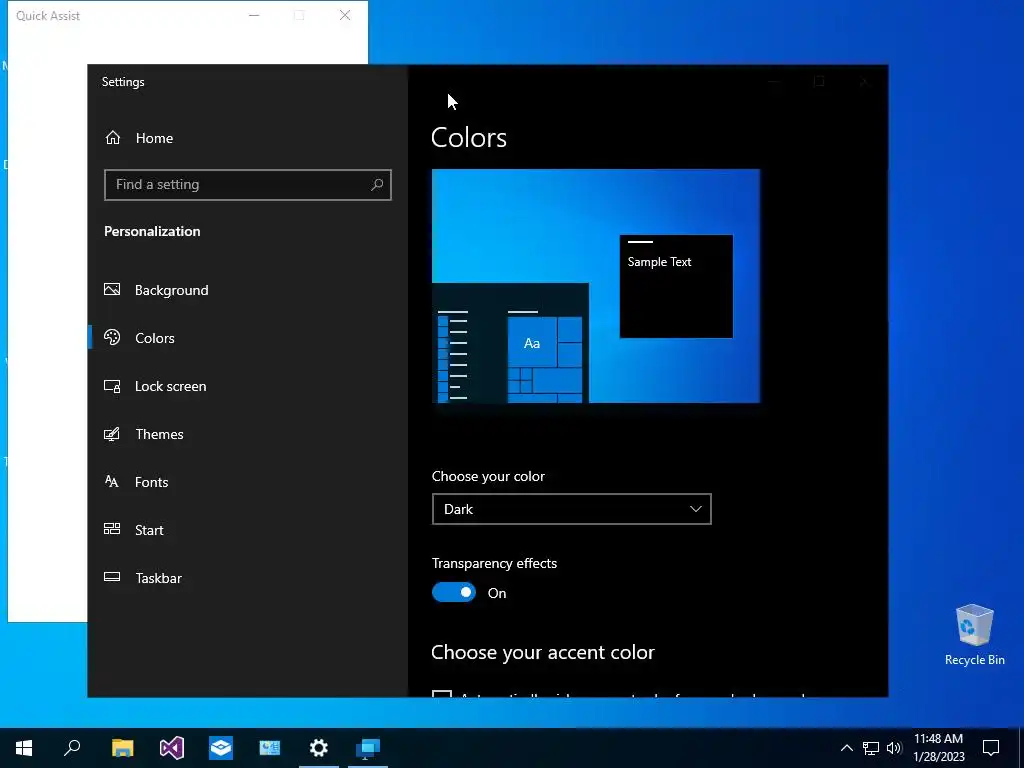This screenshot has height=768, width=1024.
Task: Focus the Find a setting field
Action: tap(248, 185)
